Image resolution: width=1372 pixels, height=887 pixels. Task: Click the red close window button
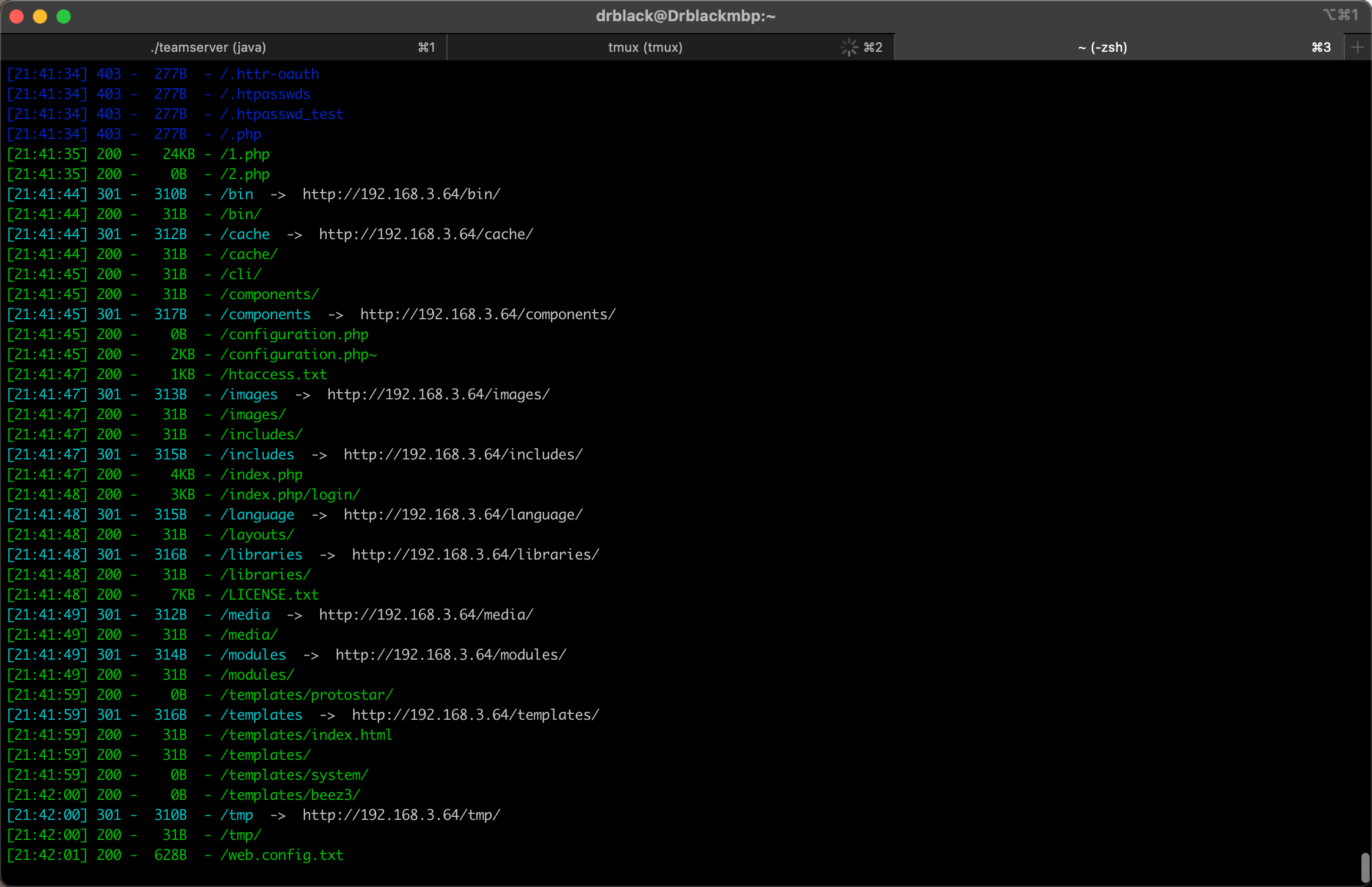tap(16, 16)
